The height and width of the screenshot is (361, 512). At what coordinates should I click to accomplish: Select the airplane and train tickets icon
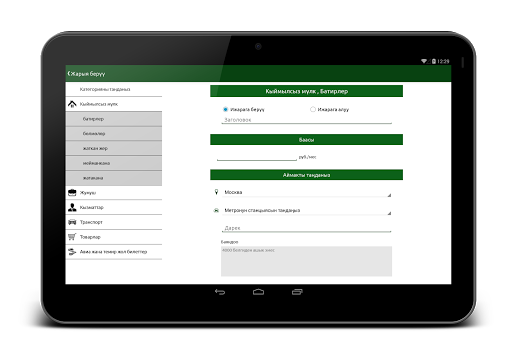point(72,252)
